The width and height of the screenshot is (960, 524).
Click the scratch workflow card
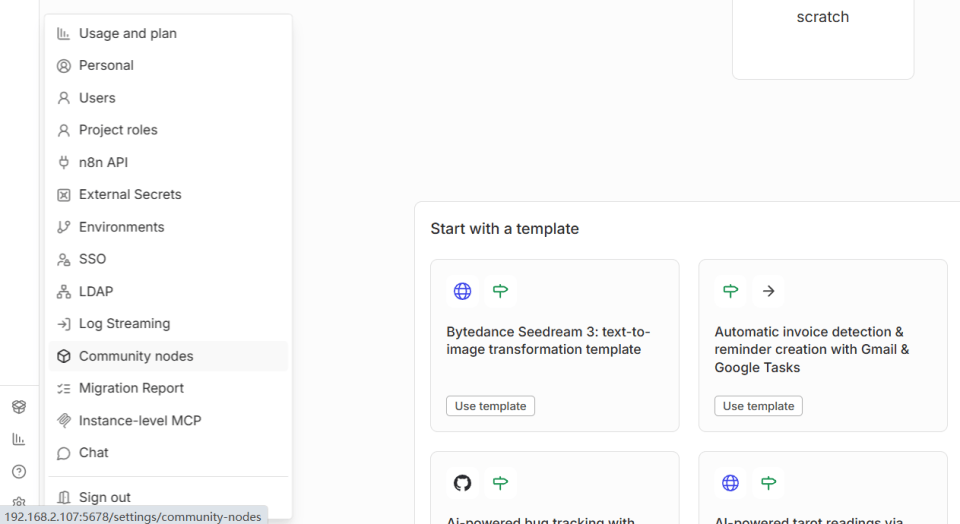point(822,30)
